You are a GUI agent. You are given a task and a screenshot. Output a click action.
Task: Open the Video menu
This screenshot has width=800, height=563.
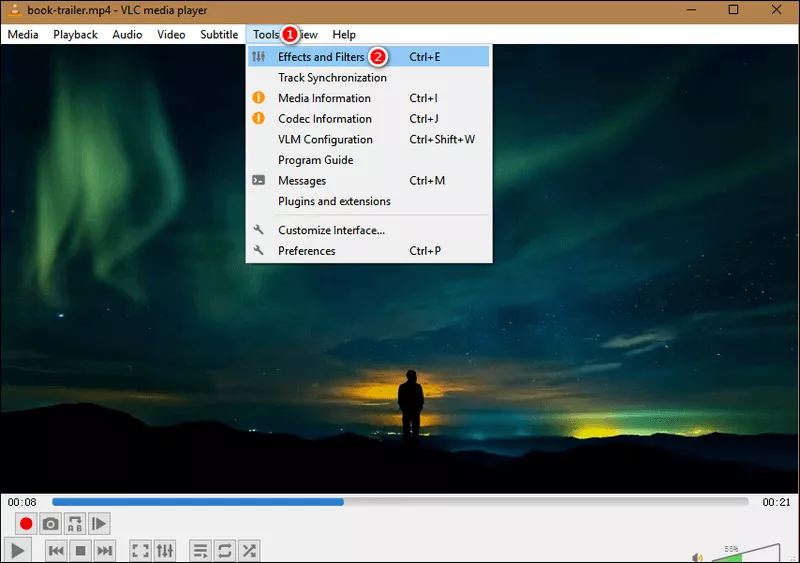171,35
